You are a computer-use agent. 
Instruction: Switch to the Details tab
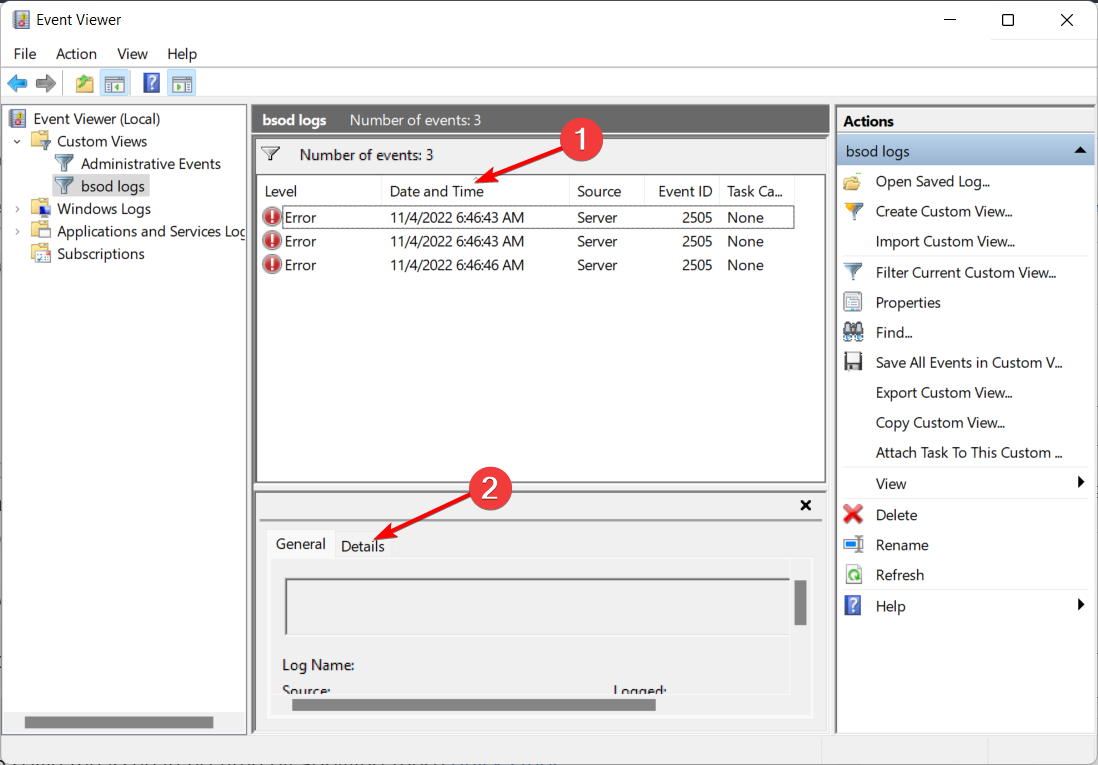pyautogui.click(x=363, y=546)
